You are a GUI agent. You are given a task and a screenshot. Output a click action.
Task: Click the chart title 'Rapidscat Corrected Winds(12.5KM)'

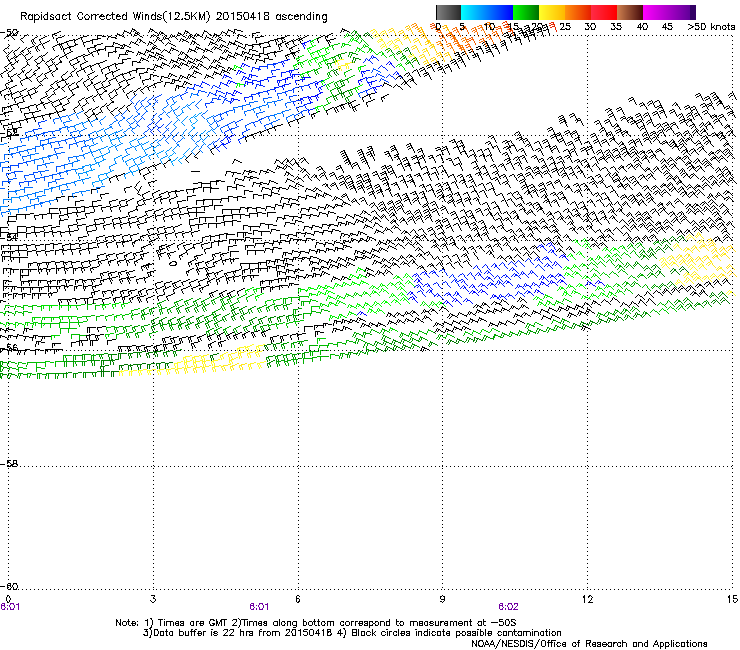(x=115, y=17)
